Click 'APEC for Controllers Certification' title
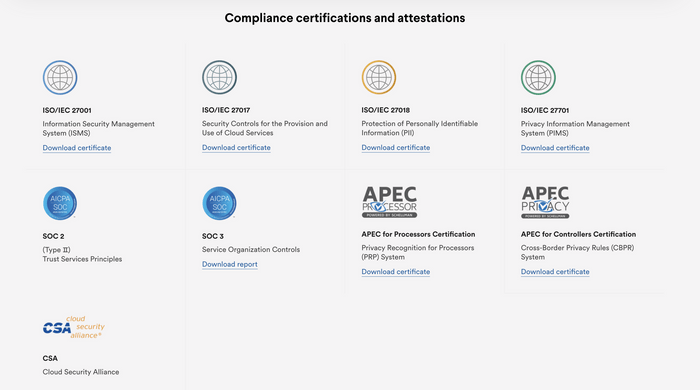 click(x=578, y=234)
